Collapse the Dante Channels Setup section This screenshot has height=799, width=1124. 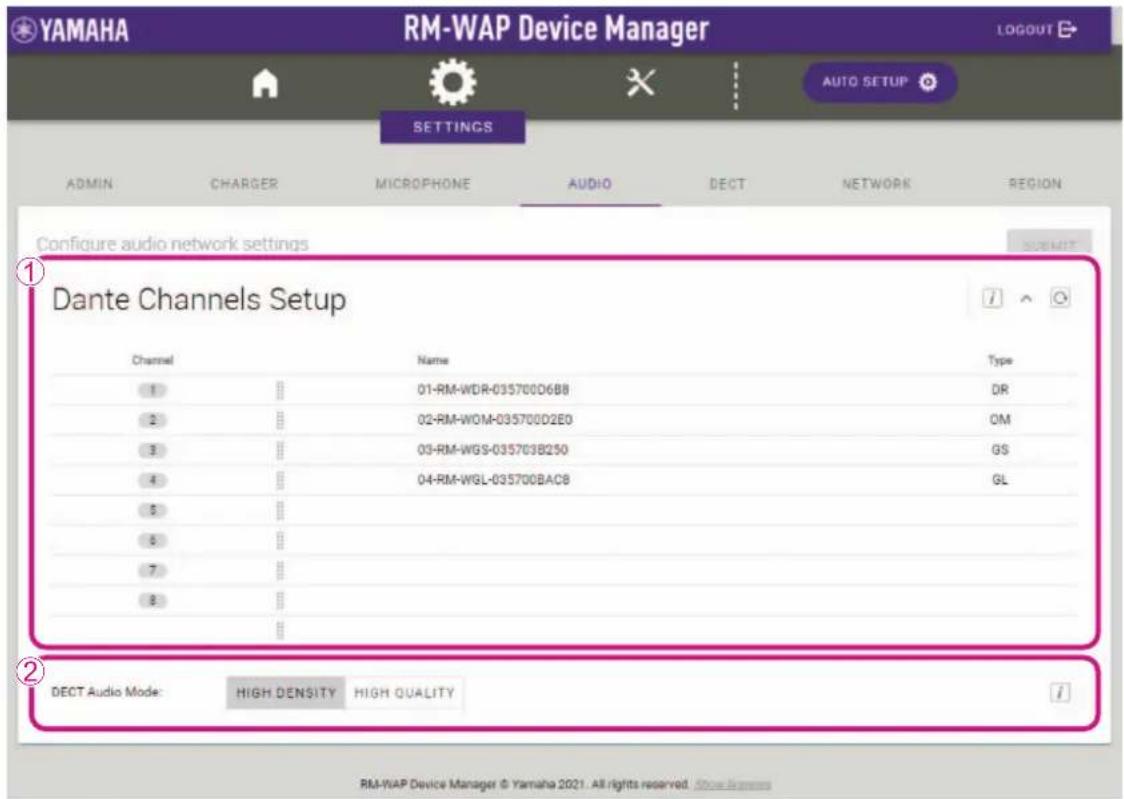(x=1027, y=298)
